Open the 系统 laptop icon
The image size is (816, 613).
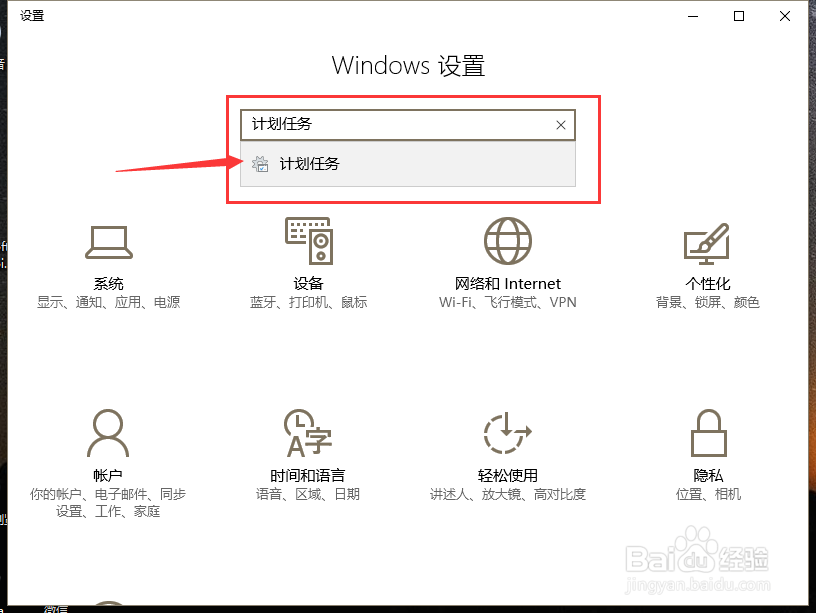pos(109,242)
